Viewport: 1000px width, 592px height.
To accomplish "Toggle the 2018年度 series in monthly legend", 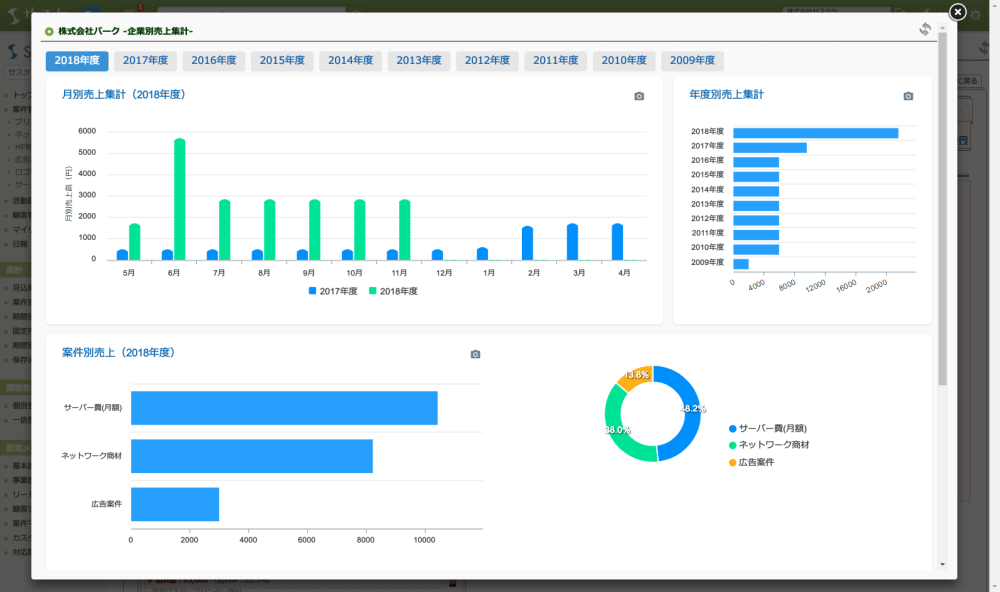I will tap(393, 291).
